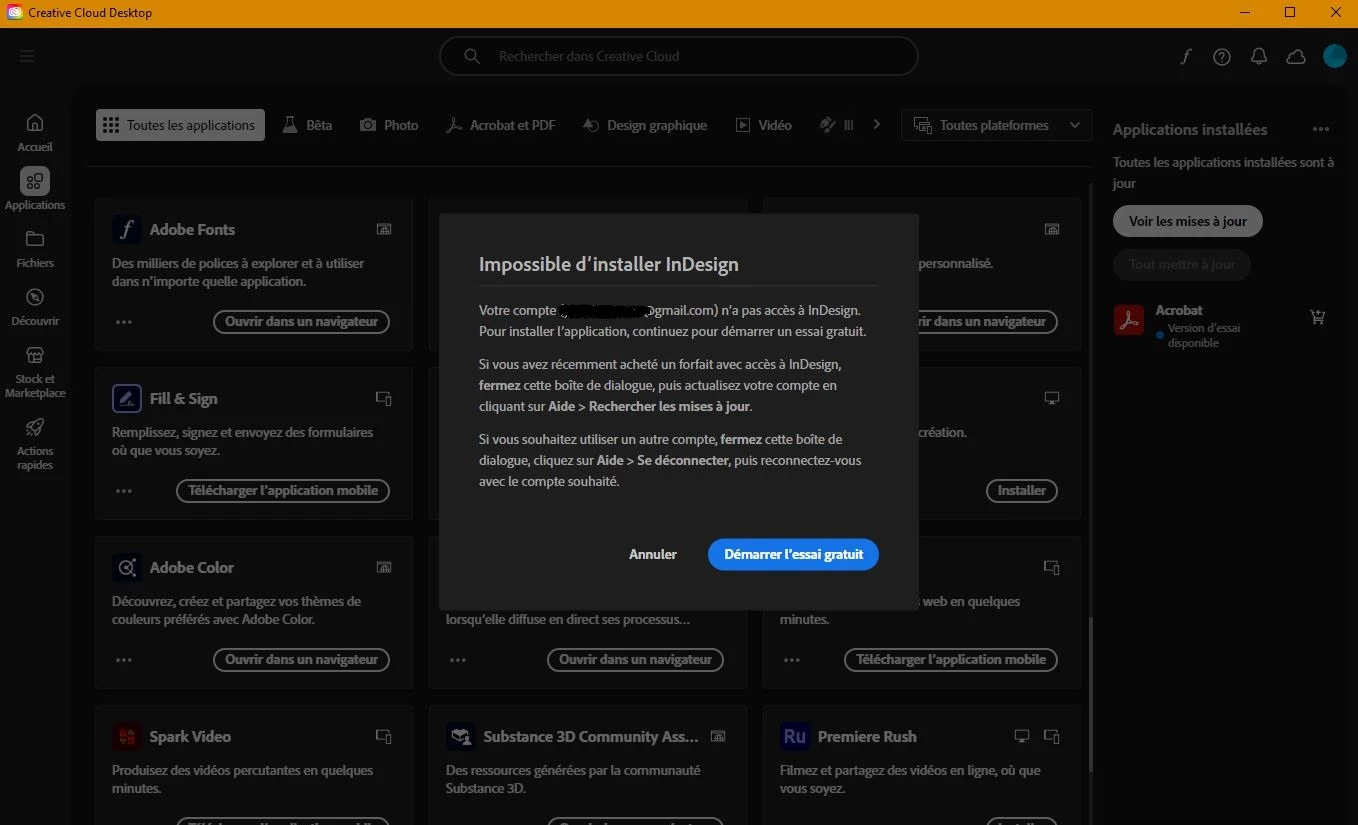1358x825 pixels.
Task: Show more category tabs with the chevron
Action: pos(877,125)
